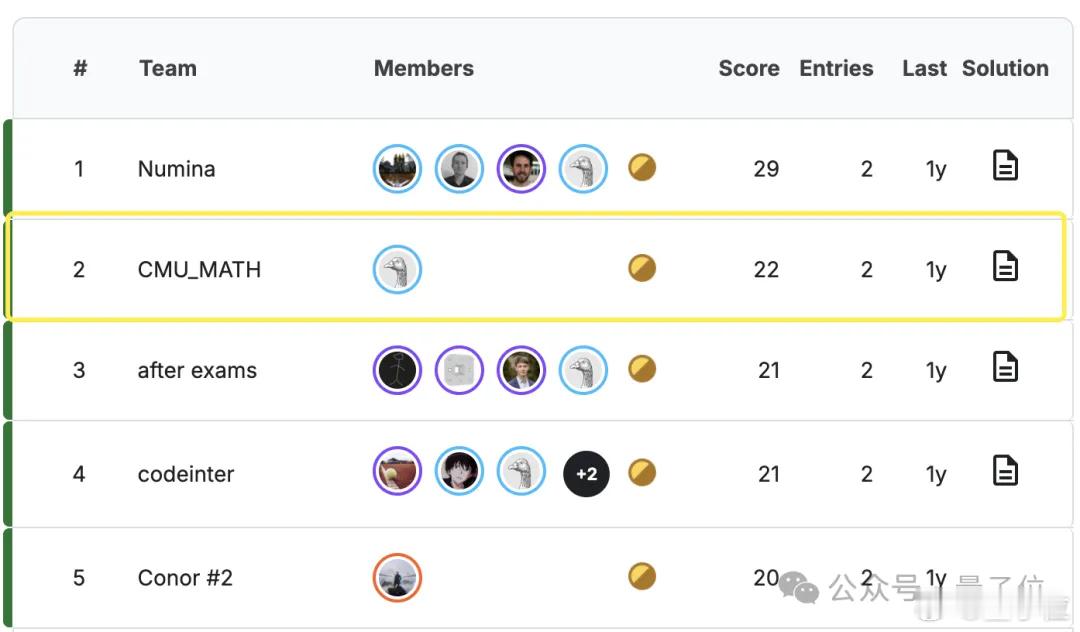Expand the +2 hidden members badge
Viewport: 1080px width, 632px height.
586,474
